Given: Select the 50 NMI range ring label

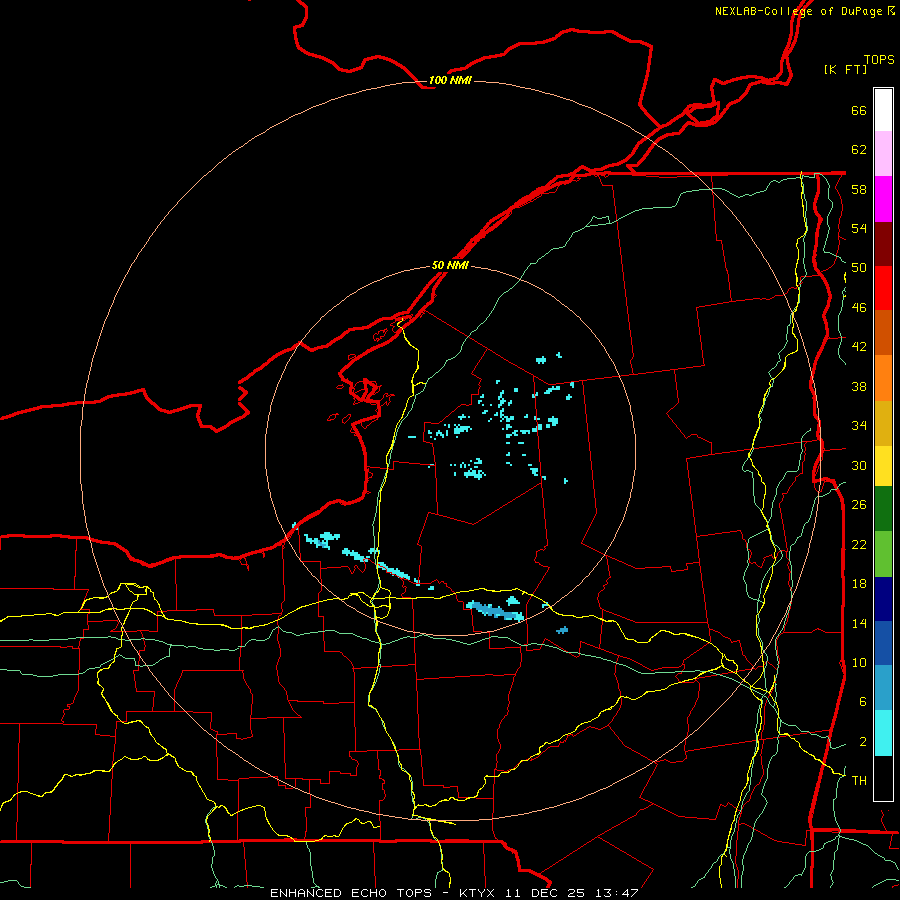Looking at the screenshot, I should [450, 265].
